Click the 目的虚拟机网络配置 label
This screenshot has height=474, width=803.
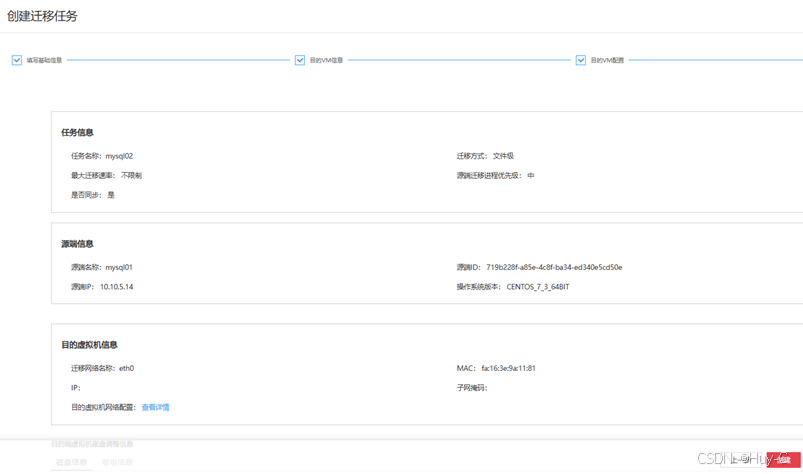click(x=103, y=407)
